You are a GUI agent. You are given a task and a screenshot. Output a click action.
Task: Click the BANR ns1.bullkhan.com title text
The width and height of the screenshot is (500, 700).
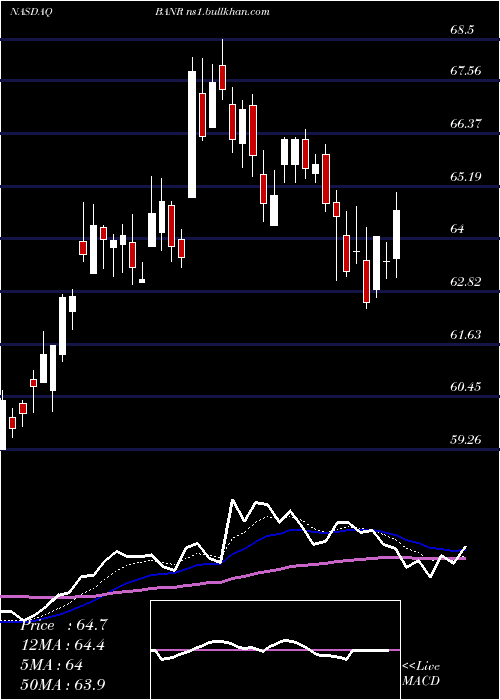tap(212, 12)
